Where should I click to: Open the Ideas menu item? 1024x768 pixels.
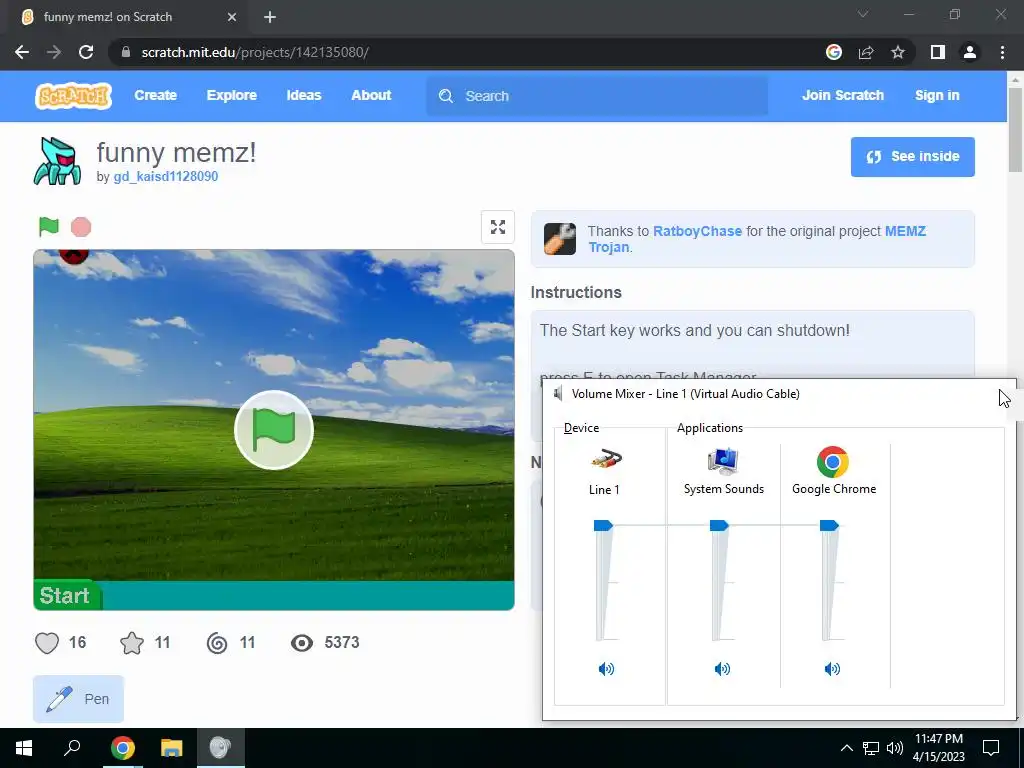tap(304, 95)
